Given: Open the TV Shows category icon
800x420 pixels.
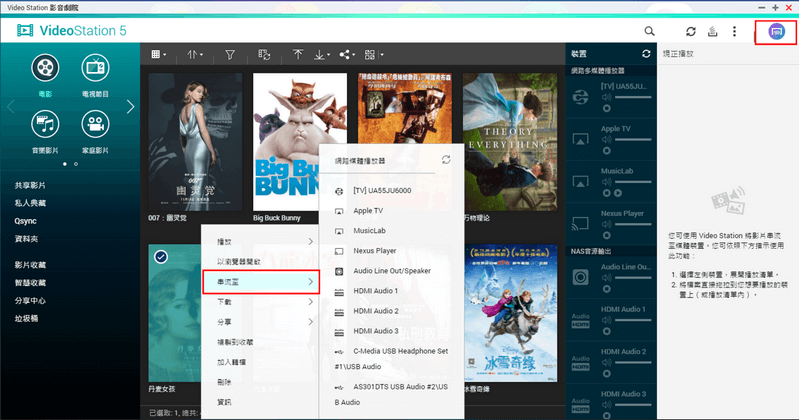Looking at the screenshot, I should (x=95, y=68).
